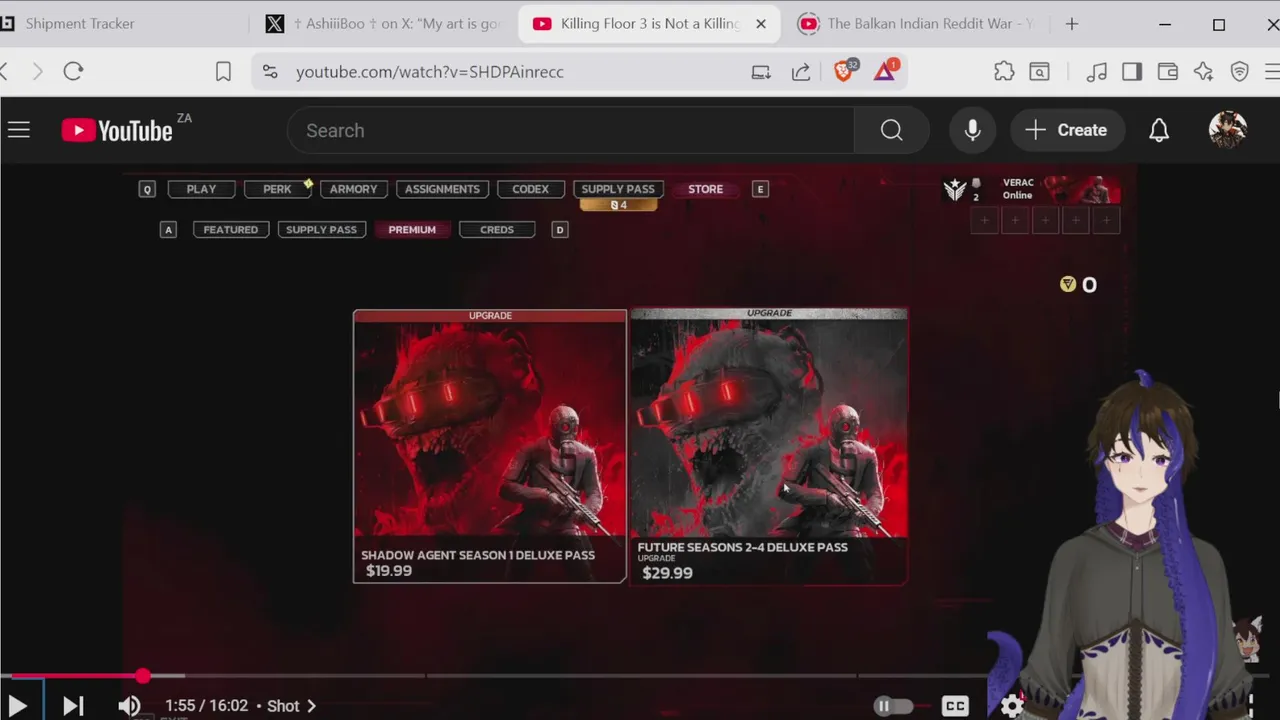Share this page link
This screenshot has height=720, width=1280.
[801, 71]
